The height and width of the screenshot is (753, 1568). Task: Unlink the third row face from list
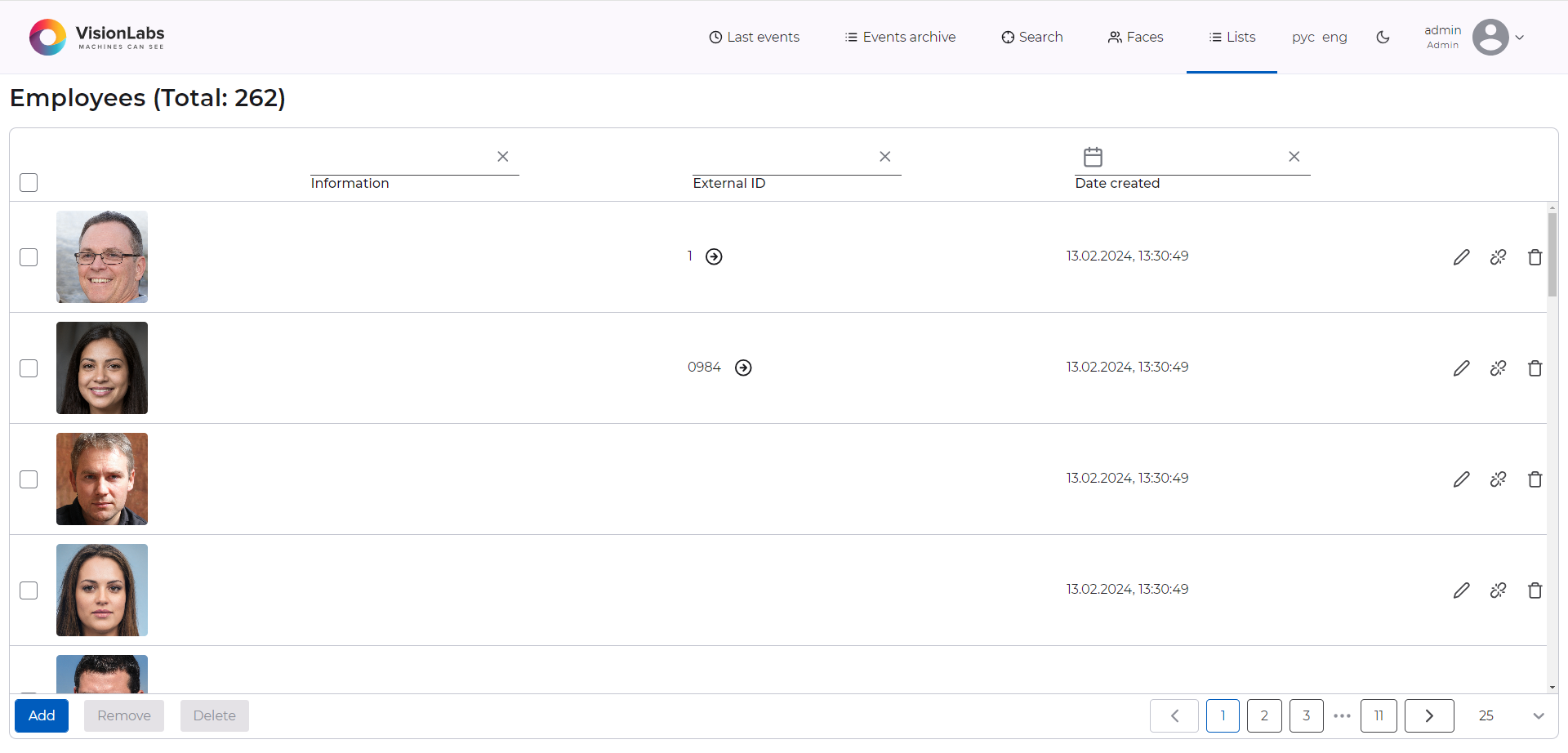(x=1499, y=479)
